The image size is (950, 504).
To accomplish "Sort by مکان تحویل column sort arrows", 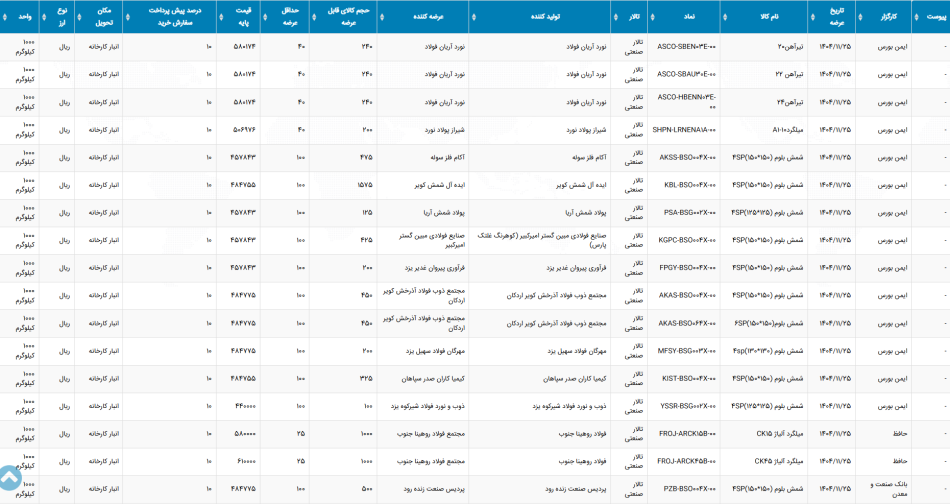I will tap(79, 17).
